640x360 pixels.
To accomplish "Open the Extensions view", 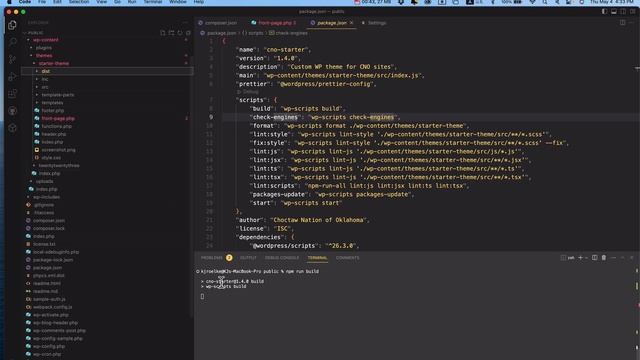I will coord(12,93).
